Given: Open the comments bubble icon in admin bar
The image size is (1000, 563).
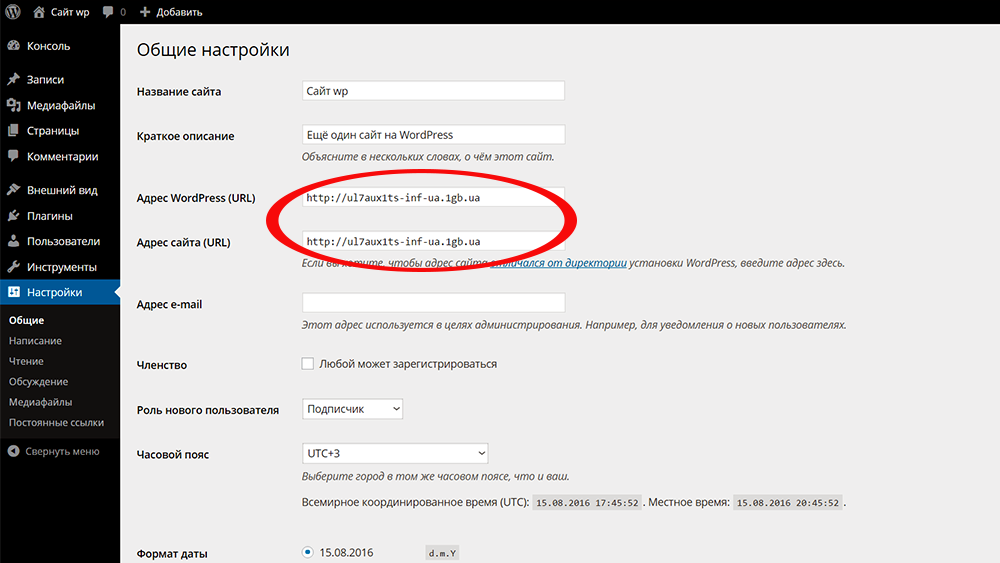Looking at the screenshot, I should tap(108, 12).
